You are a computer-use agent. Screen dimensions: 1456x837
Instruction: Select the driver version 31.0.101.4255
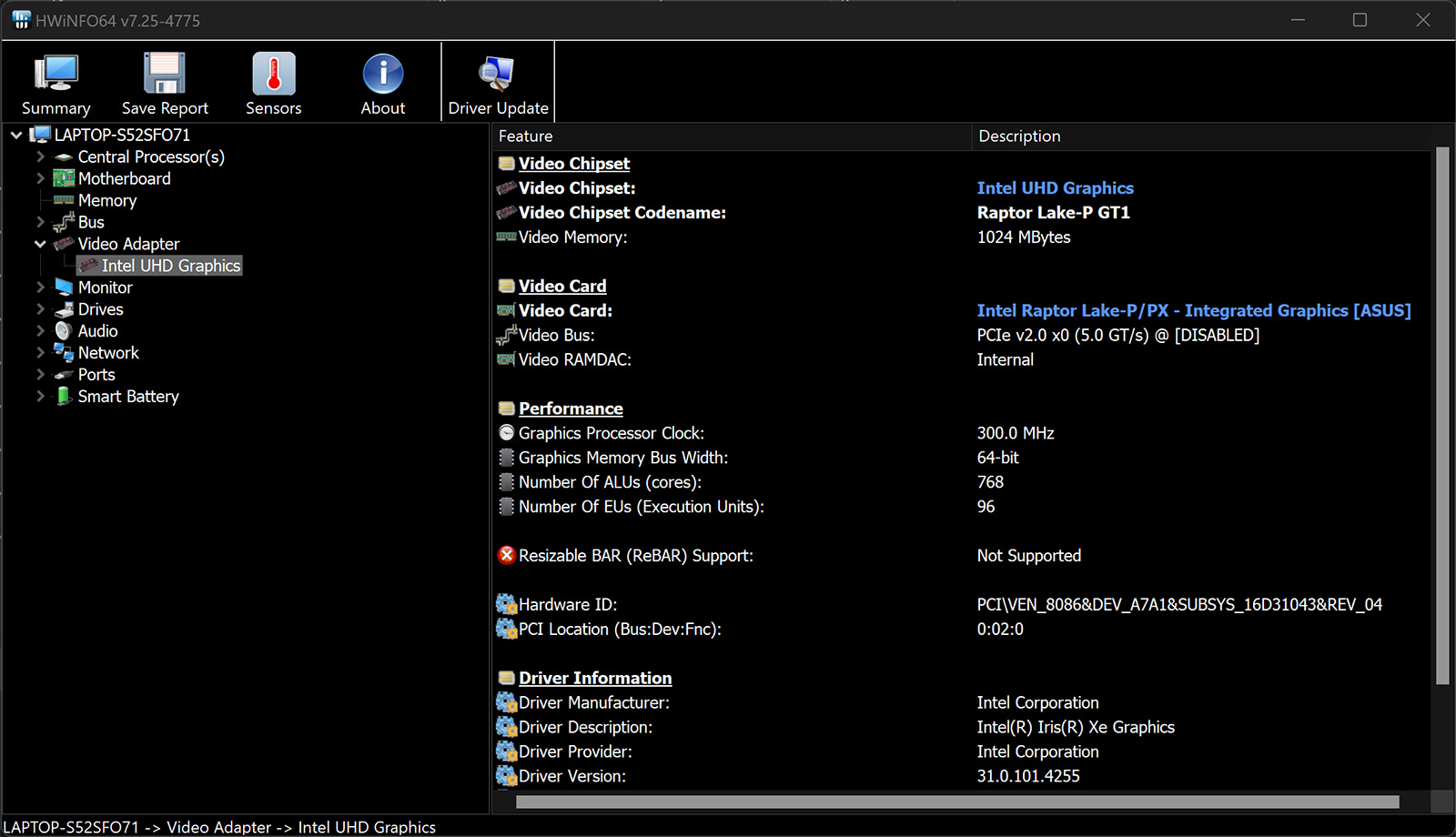(1027, 776)
